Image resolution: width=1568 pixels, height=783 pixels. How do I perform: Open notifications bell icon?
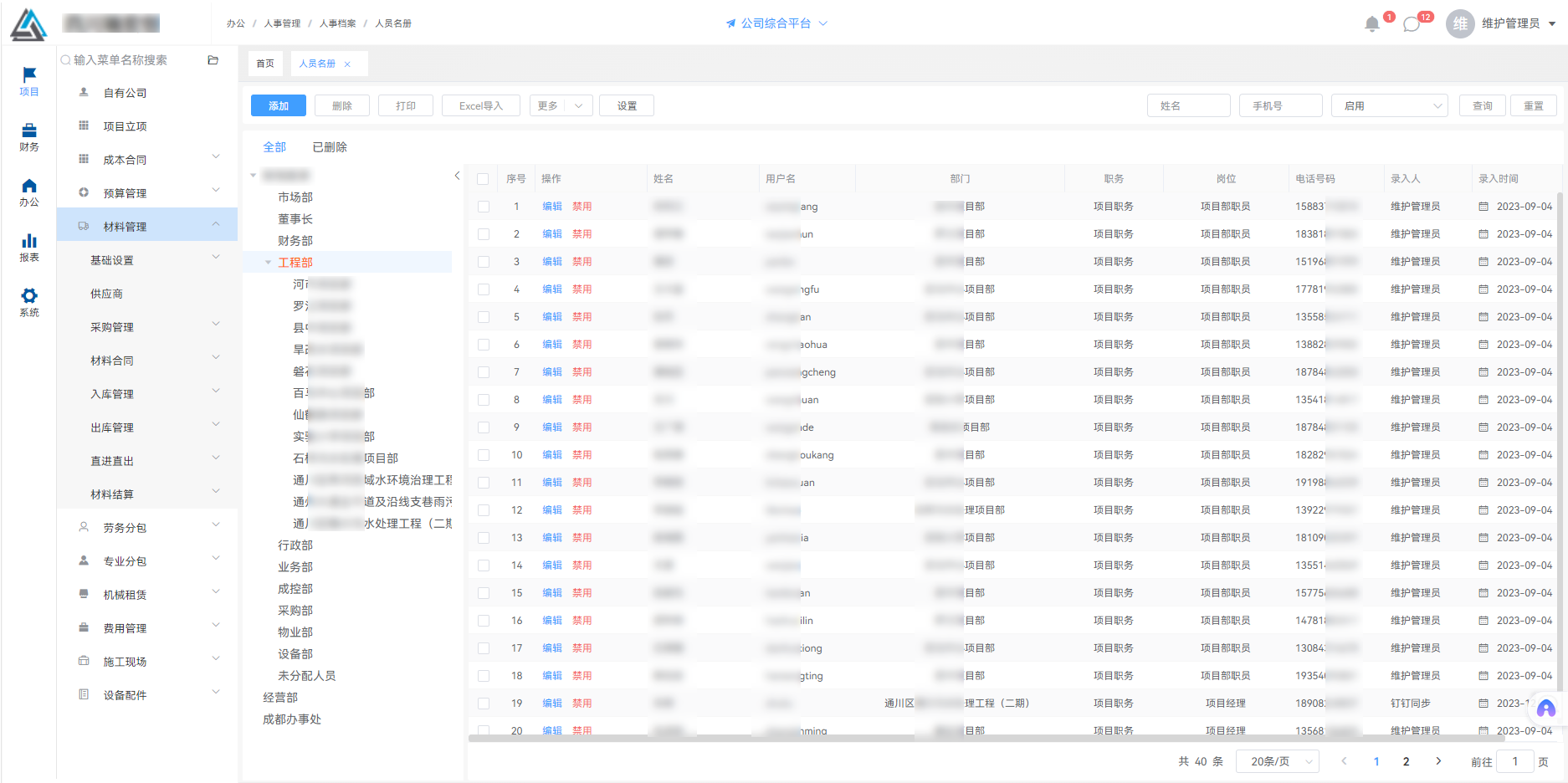[1372, 24]
